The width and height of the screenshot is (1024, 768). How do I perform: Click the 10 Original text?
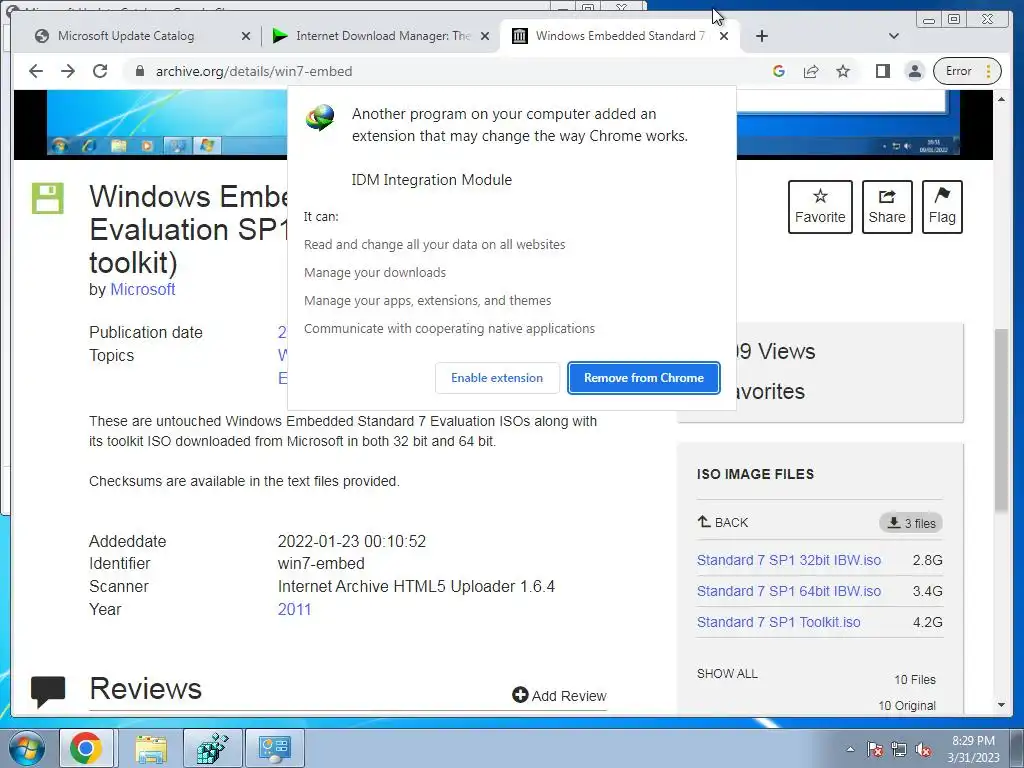pyautogui.click(x=906, y=705)
